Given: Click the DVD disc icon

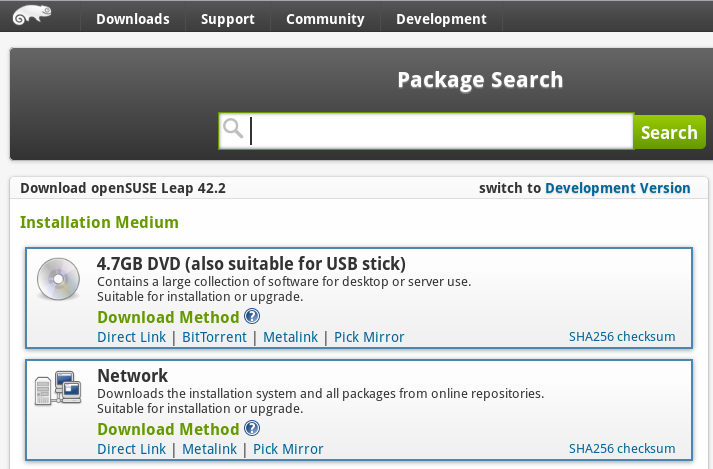Looking at the screenshot, I should 59,279.
